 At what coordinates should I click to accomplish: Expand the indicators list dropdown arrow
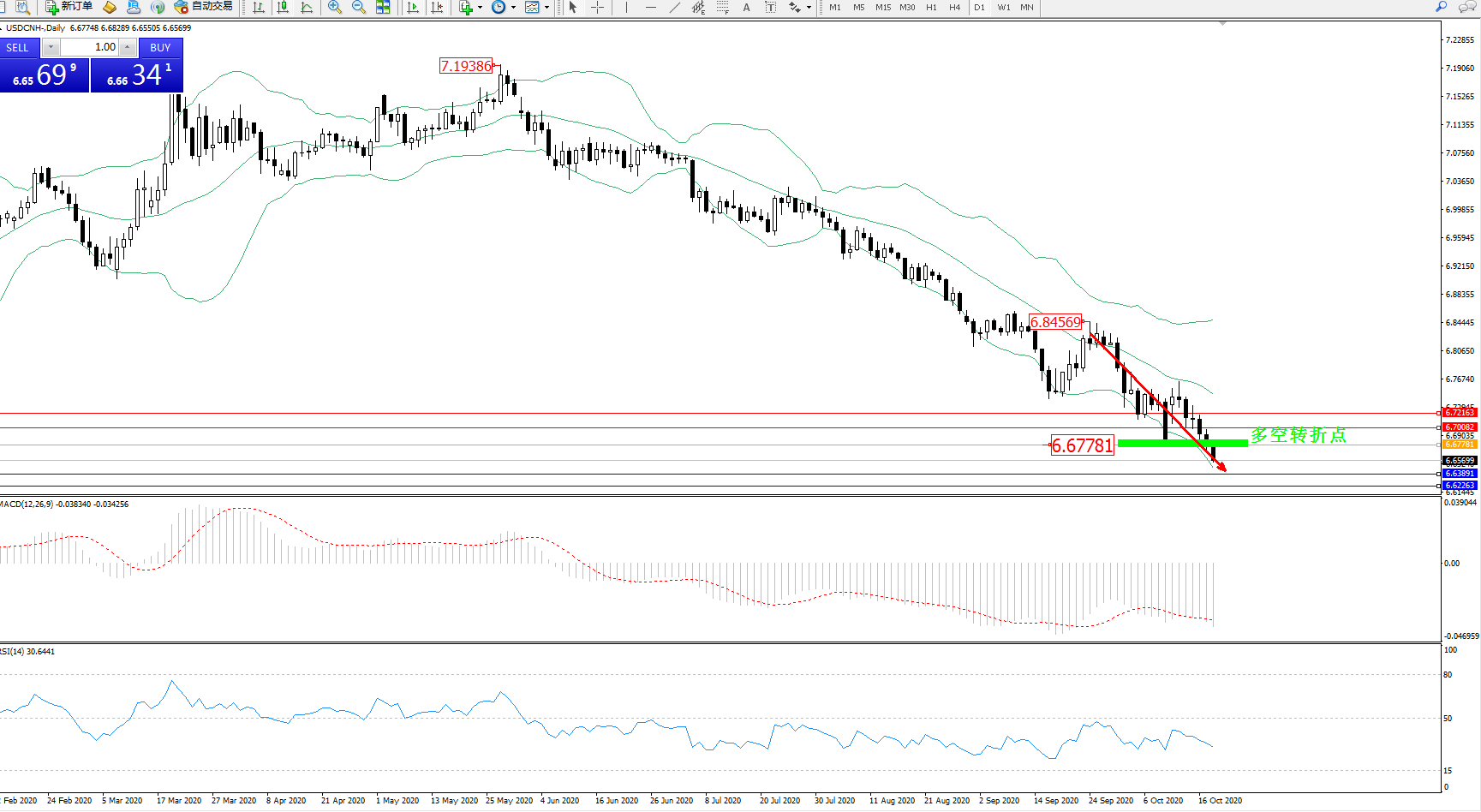click(480, 8)
